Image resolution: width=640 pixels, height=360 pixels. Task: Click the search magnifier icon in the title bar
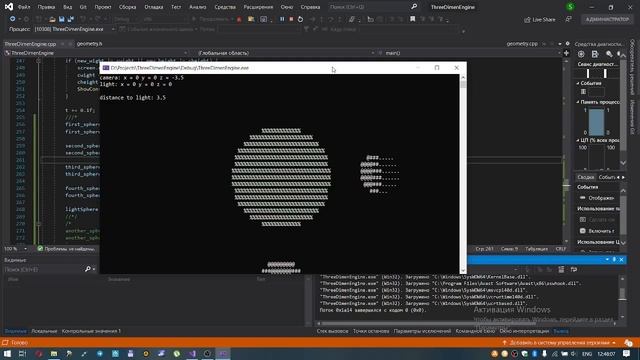click(414, 7)
